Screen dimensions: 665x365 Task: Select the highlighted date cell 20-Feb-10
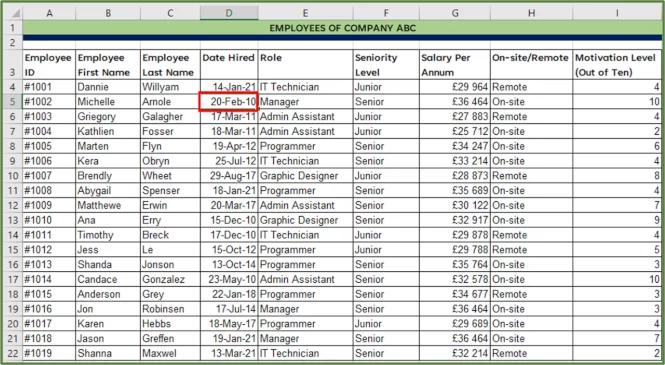point(229,102)
